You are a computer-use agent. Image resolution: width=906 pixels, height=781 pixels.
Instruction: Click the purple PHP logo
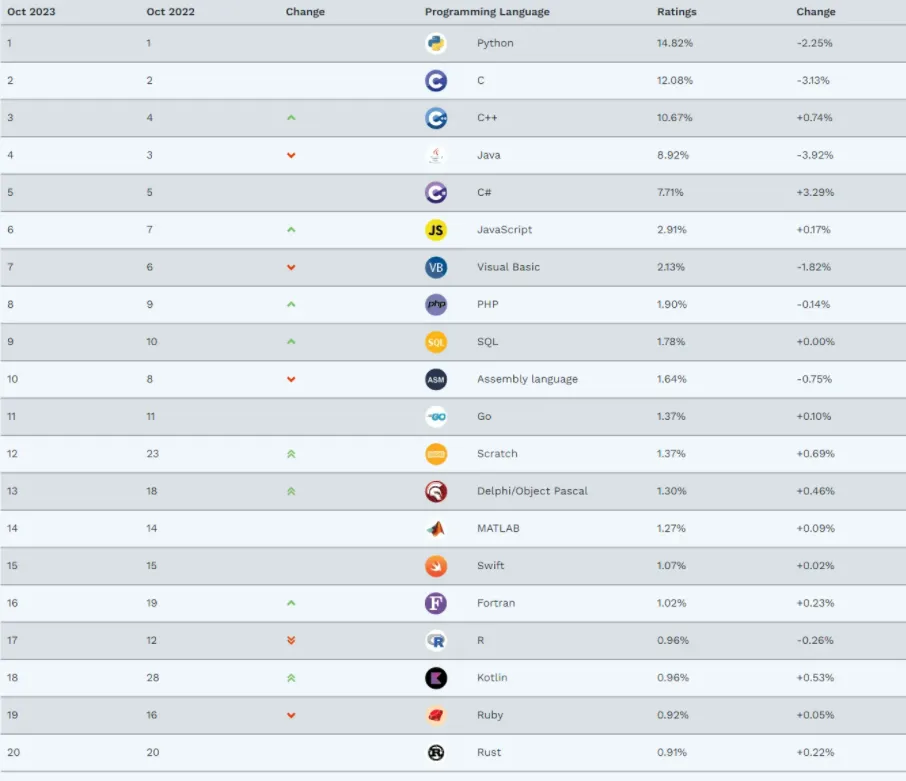pyautogui.click(x=435, y=304)
